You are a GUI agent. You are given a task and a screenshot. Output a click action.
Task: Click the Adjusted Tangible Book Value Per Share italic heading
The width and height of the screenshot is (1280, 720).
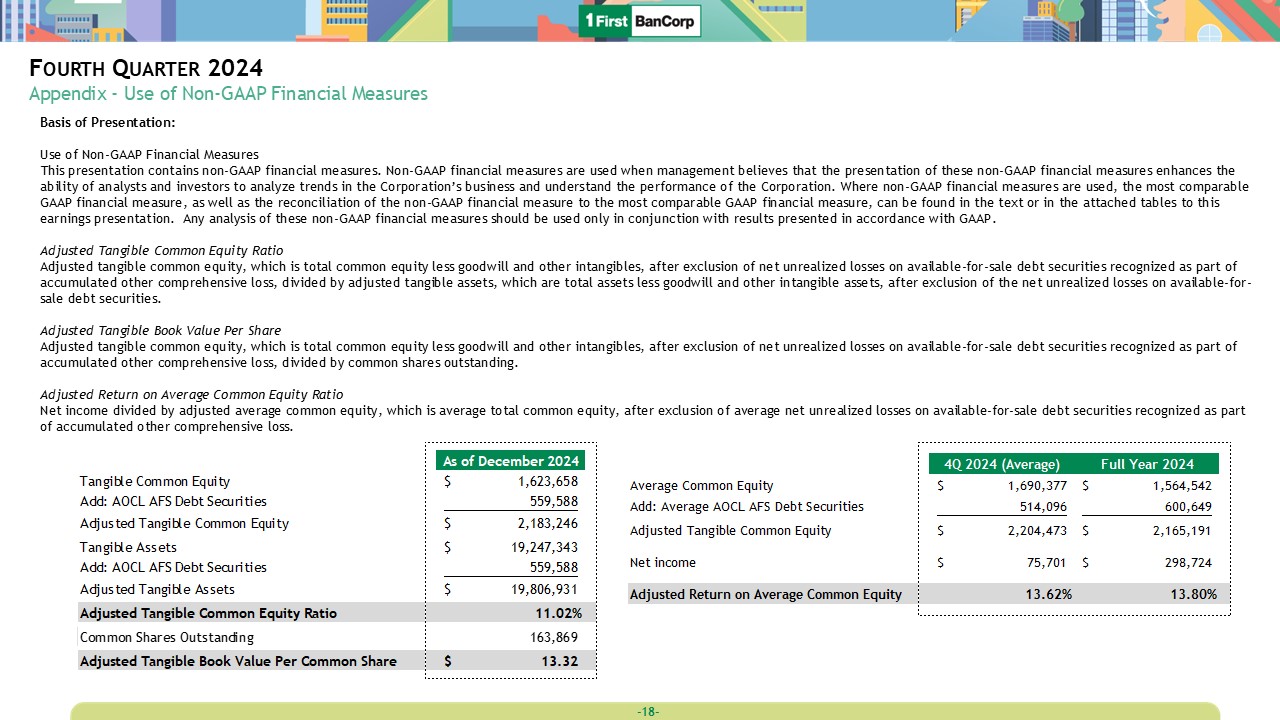click(160, 330)
